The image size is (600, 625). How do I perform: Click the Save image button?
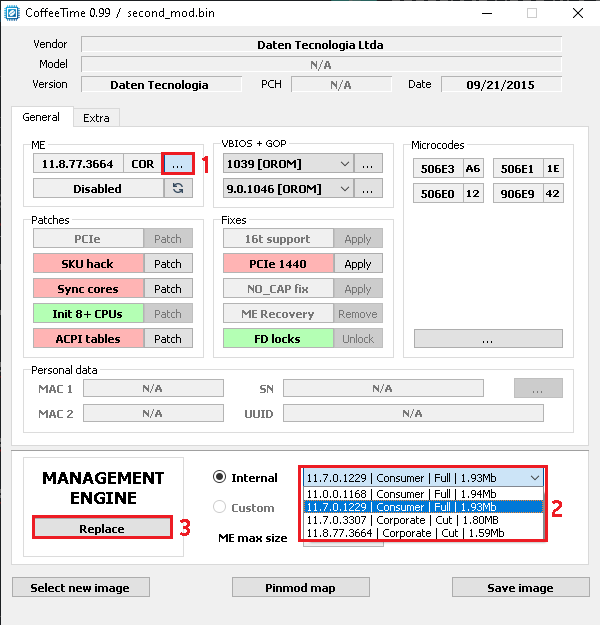tap(519, 587)
